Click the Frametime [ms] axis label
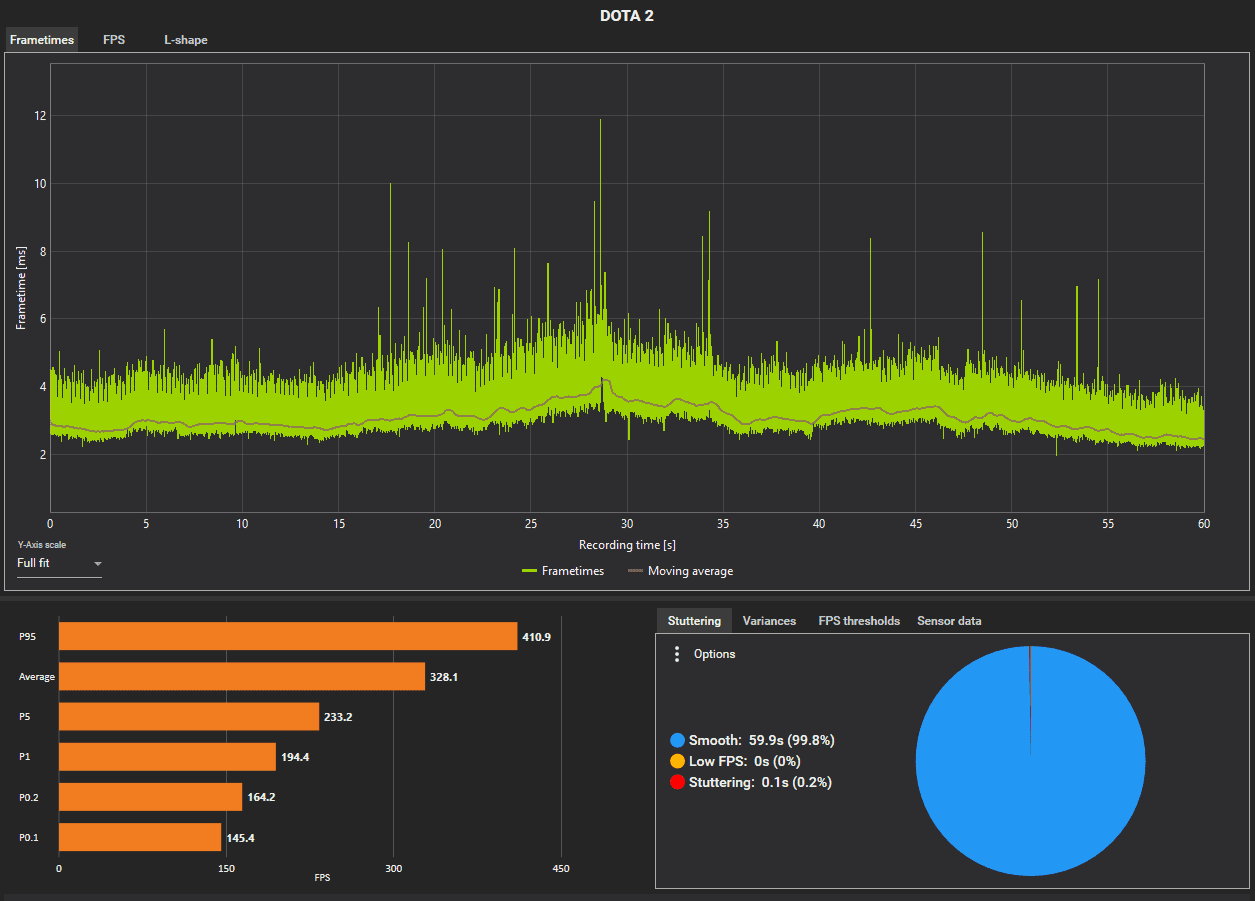The height and width of the screenshot is (901, 1255). pos(20,288)
